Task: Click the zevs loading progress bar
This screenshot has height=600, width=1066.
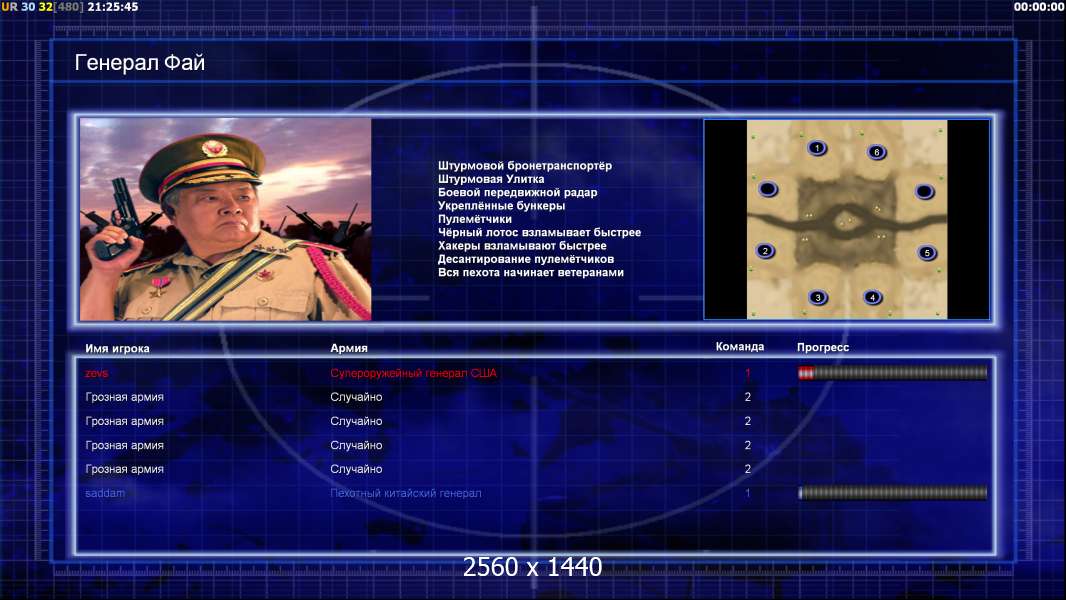Action: point(892,372)
